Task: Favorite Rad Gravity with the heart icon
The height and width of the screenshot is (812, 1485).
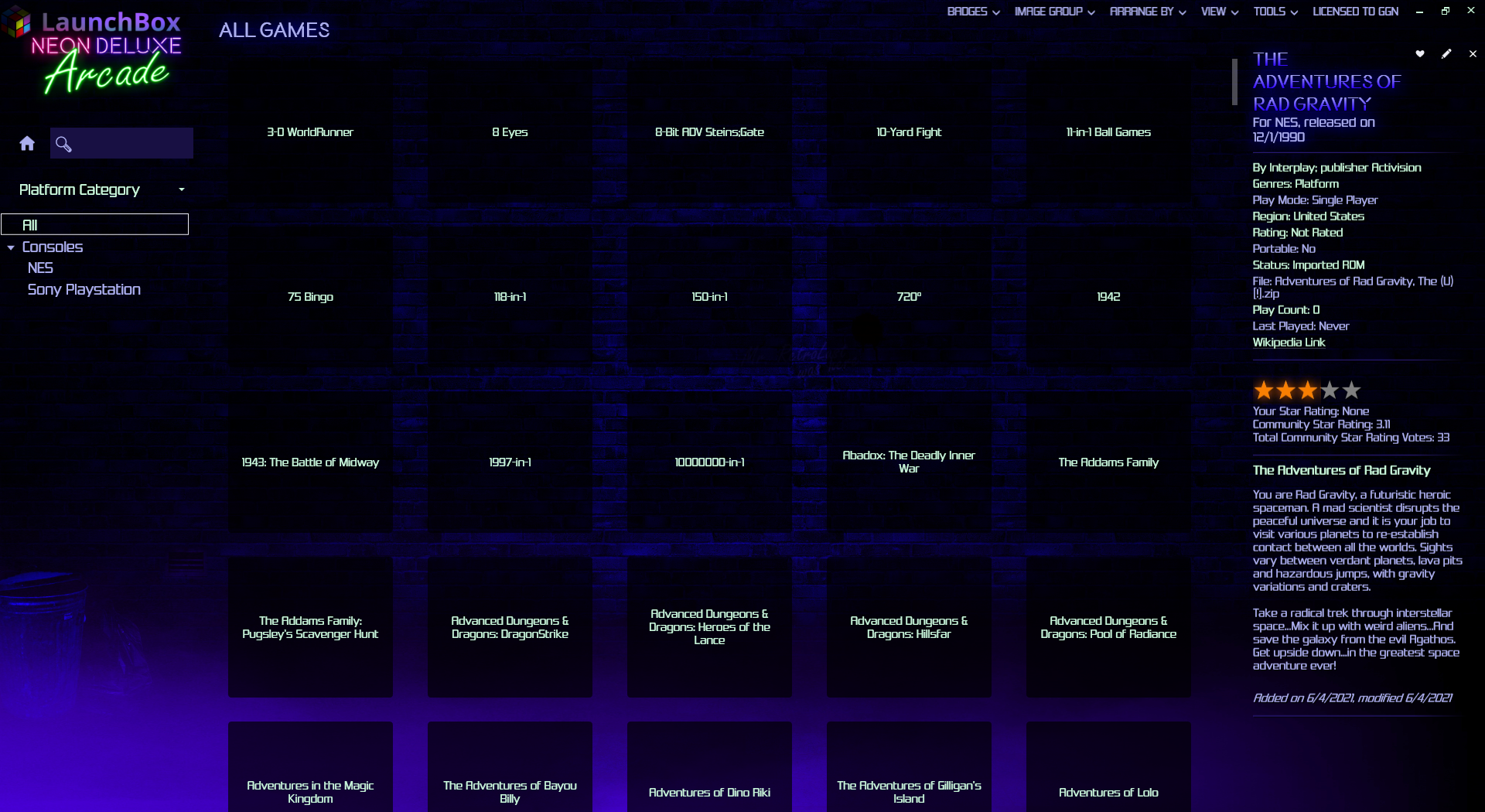Action: [1420, 54]
